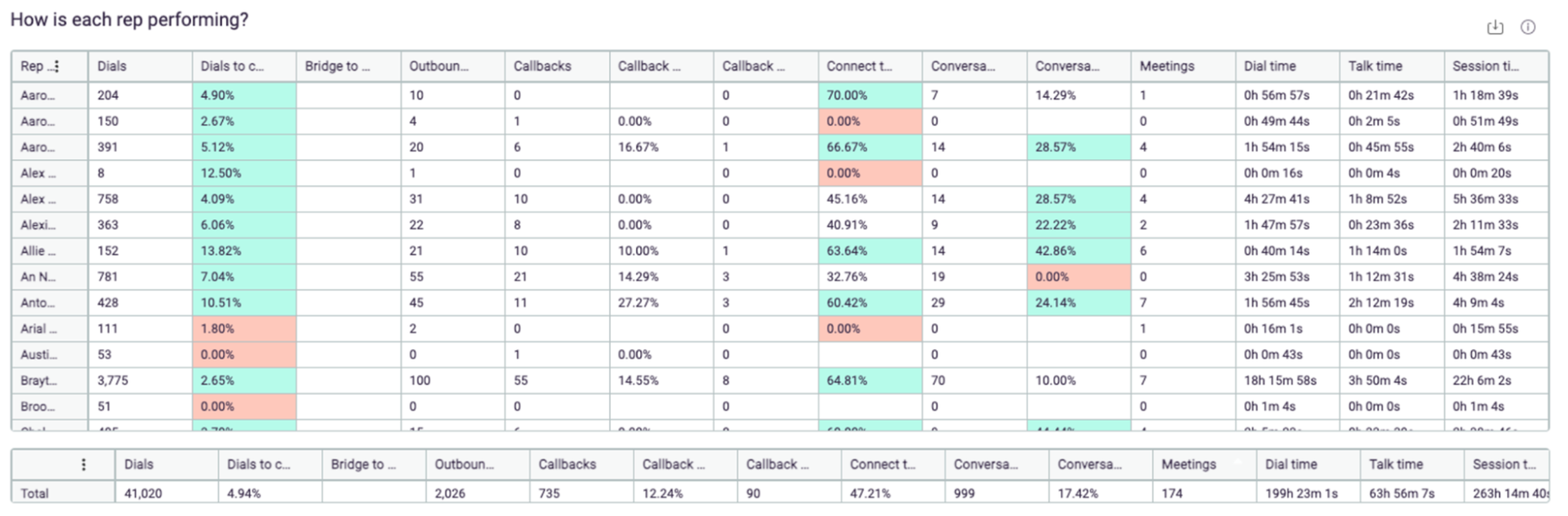This screenshot has width=1568, height=516.
Task: Sort by the Meetings column header
Action: click(1166, 66)
